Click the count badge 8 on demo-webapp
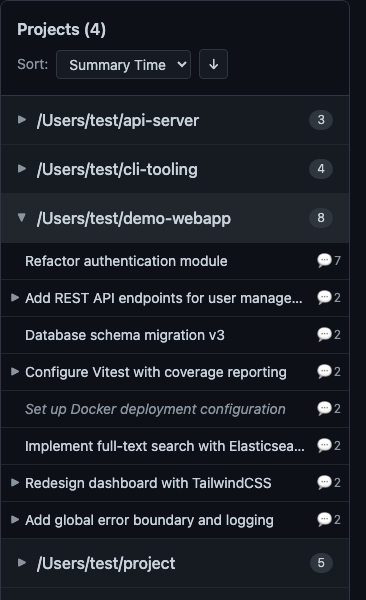 coord(321,218)
